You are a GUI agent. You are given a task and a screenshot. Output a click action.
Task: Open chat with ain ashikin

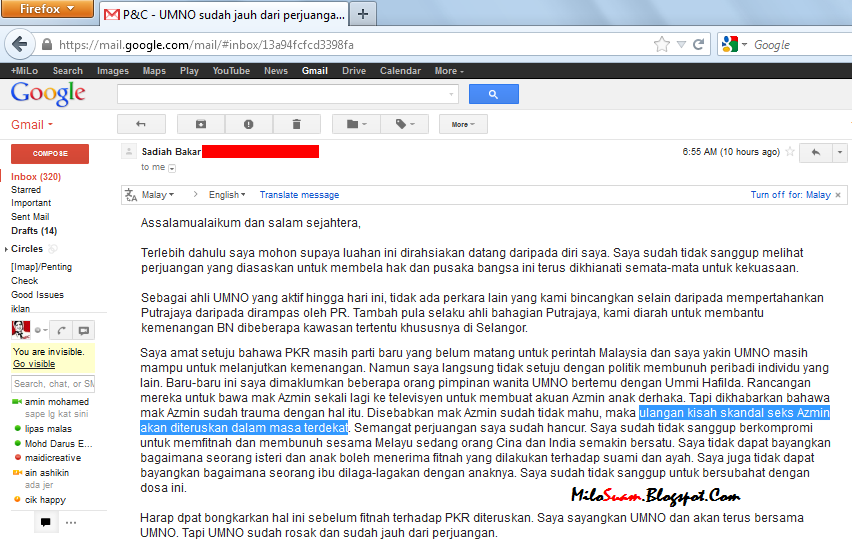[x=47, y=473]
